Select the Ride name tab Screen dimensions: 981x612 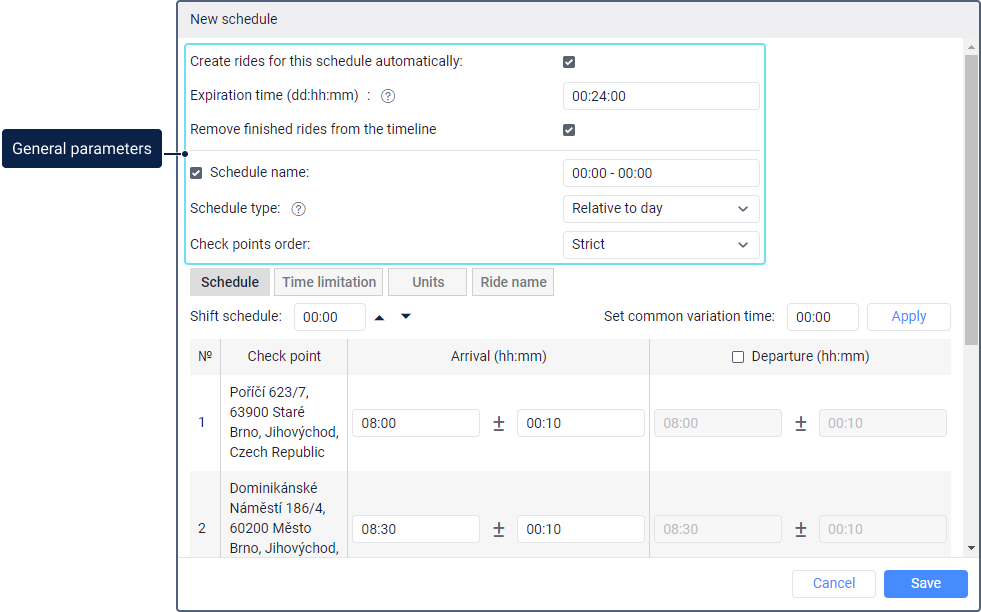(x=513, y=282)
